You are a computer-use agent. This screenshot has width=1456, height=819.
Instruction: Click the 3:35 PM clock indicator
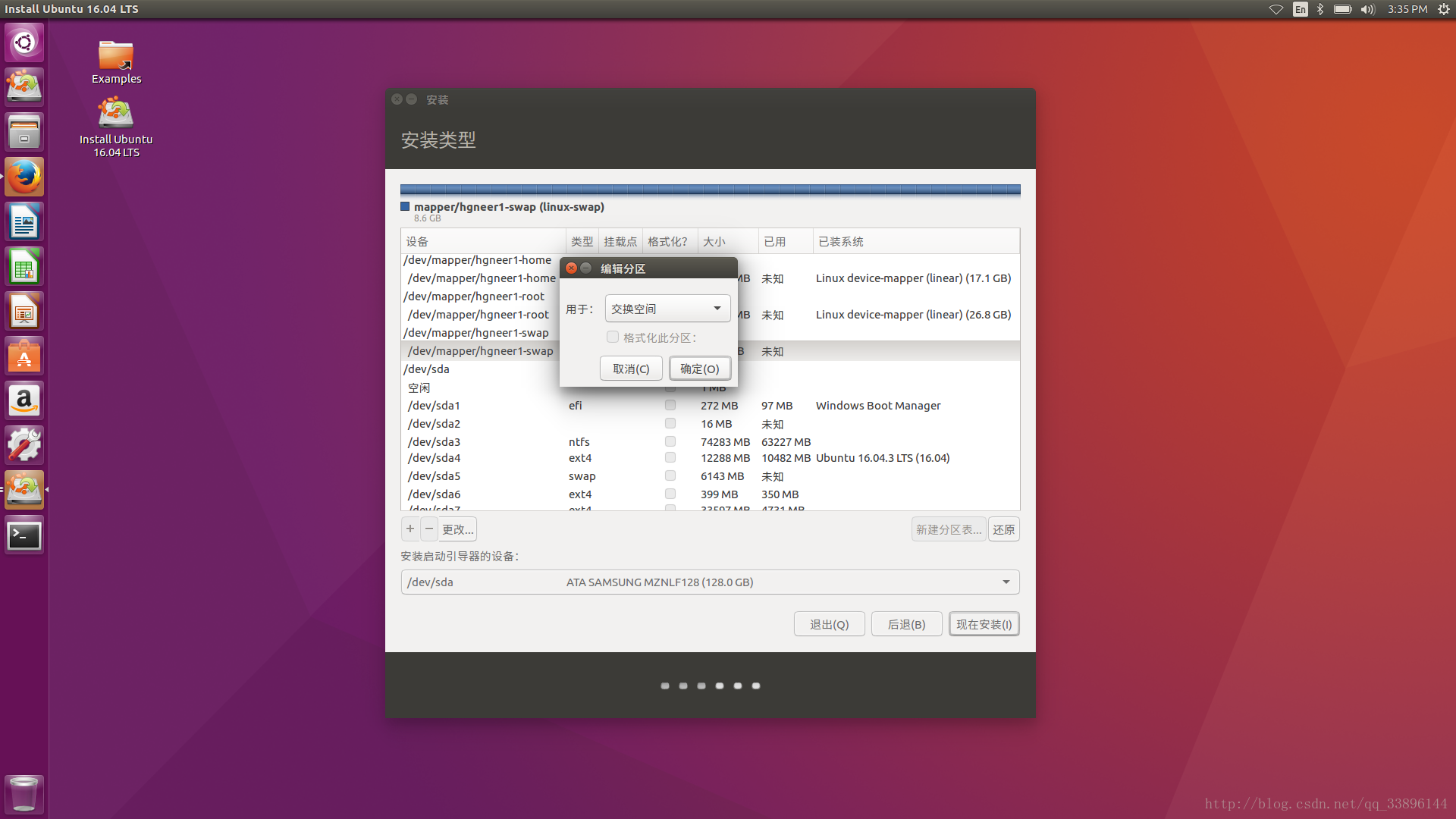click(1407, 9)
